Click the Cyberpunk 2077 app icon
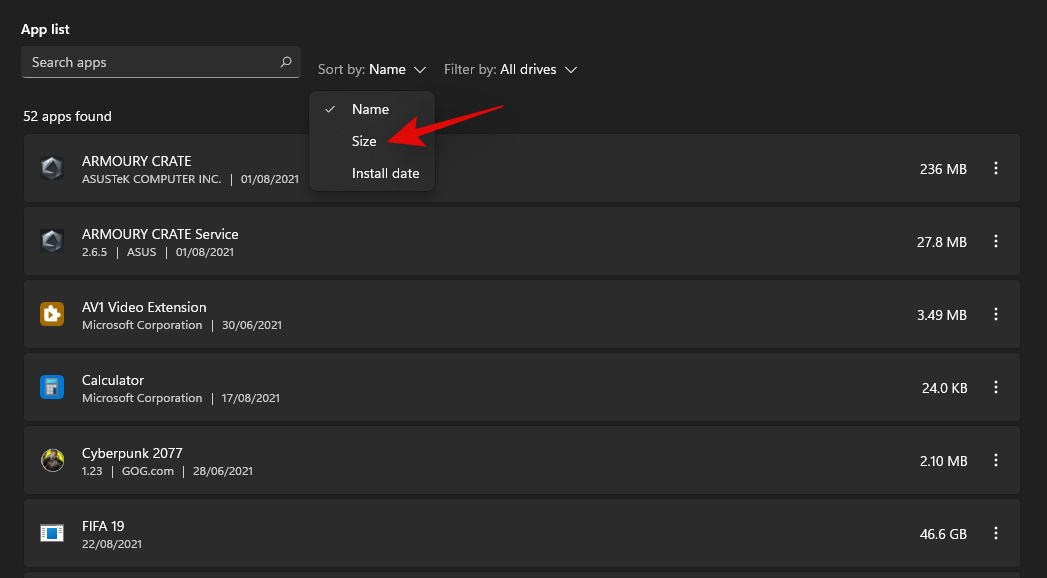The height and width of the screenshot is (578, 1047). (x=52, y=460)
